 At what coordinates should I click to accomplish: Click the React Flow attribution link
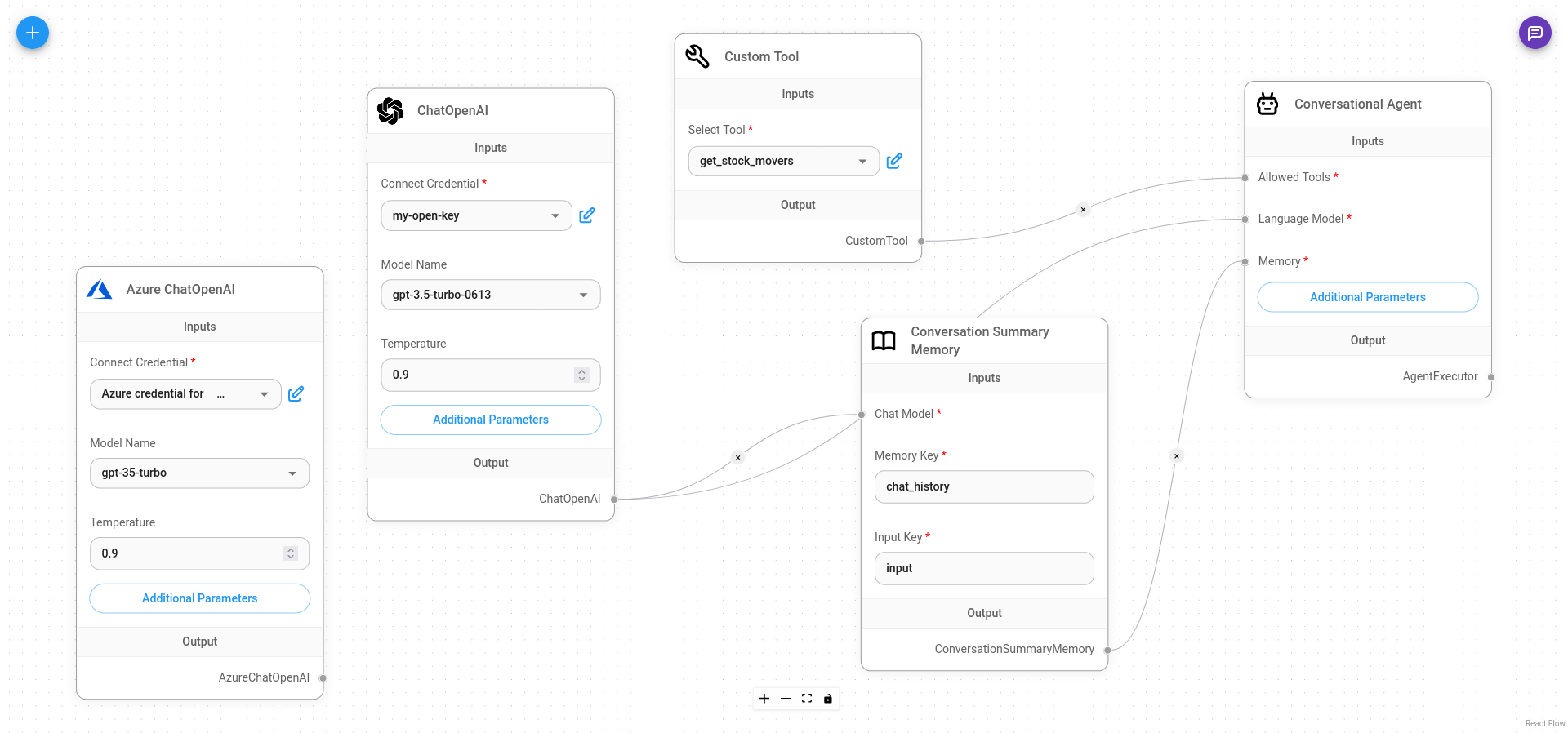[1545, 724]
